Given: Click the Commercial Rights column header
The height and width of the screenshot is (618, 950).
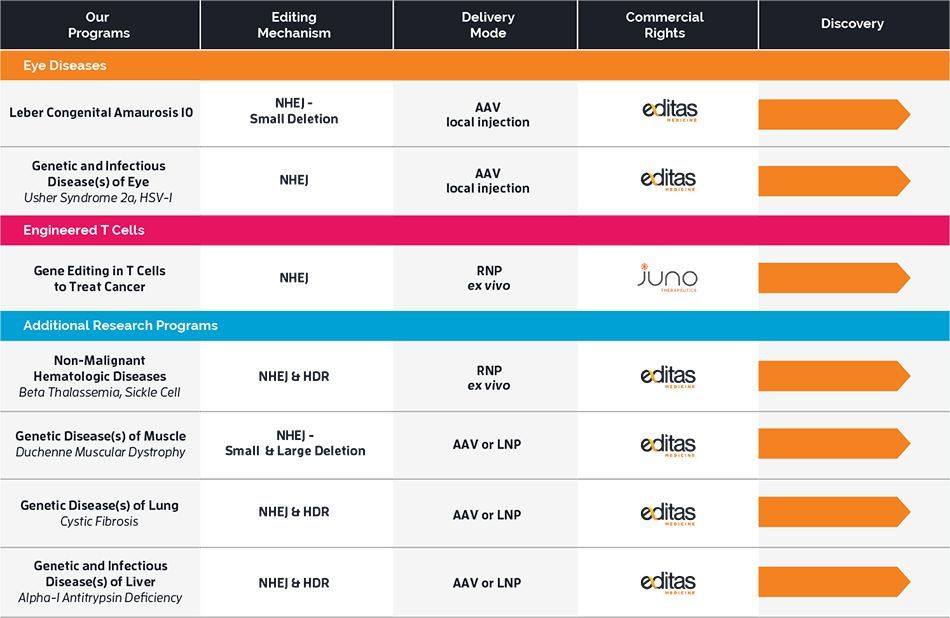Looking at the screenshot, I should click(665, 25).
